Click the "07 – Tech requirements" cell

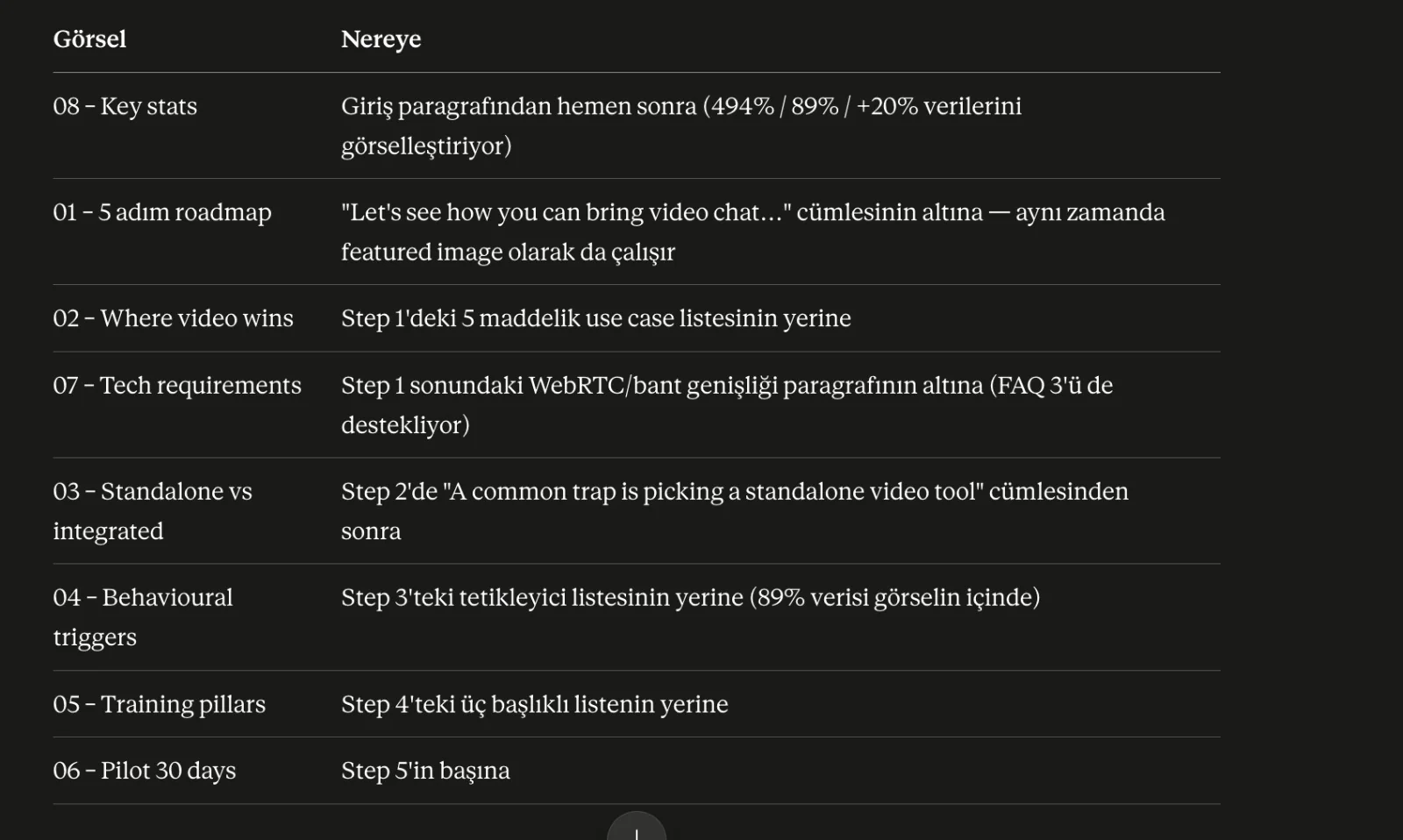pos(177,385)
